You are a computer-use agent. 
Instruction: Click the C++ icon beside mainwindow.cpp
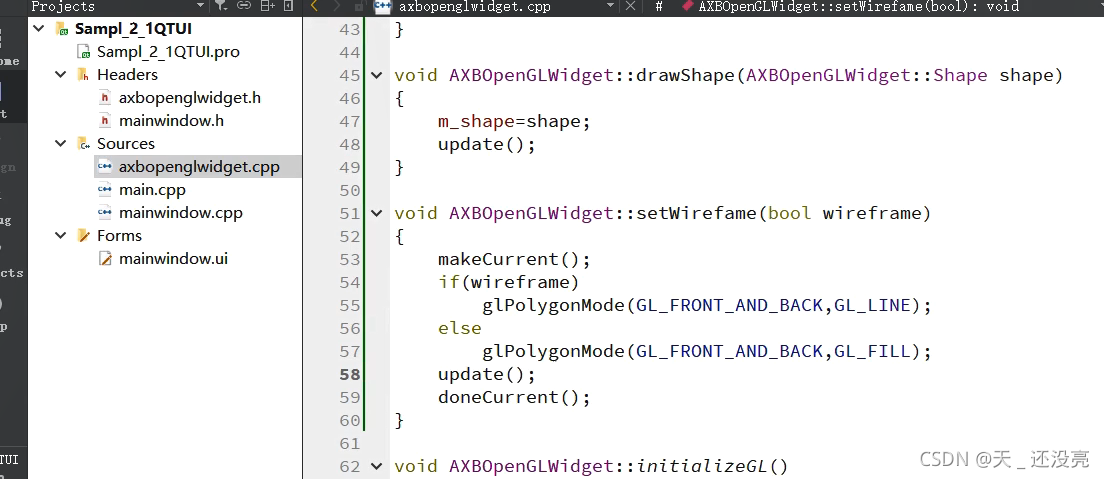tap(105, 213)
